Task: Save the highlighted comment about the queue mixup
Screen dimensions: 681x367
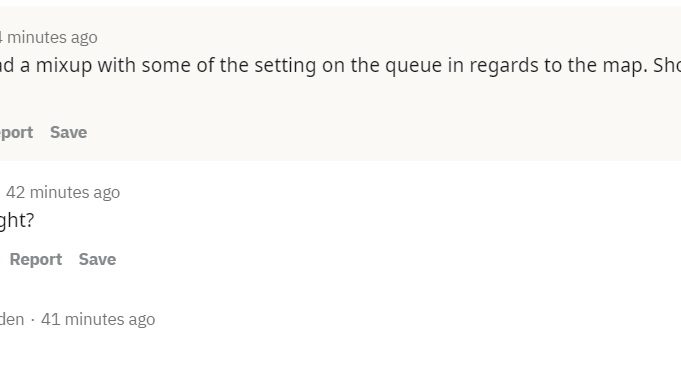Action: tap(68, 132)
